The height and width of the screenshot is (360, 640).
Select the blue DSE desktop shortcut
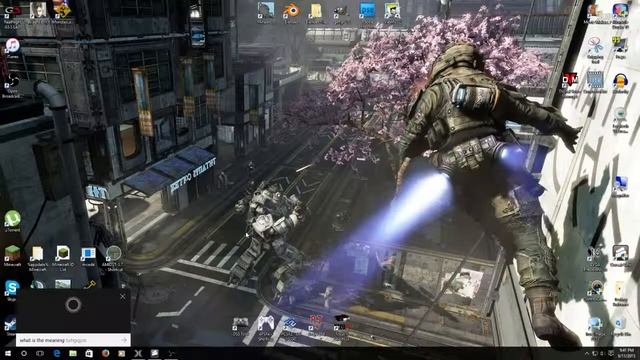click(367, 12)
